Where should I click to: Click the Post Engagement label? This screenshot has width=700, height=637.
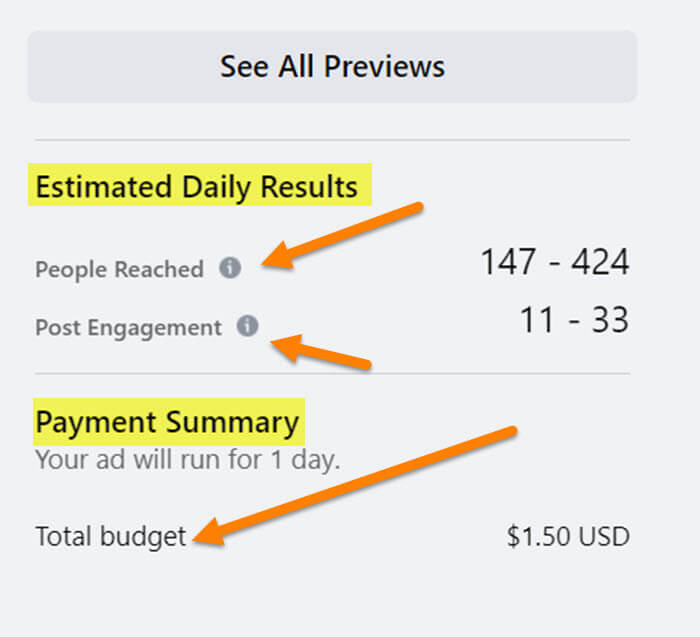[x=128, y=328]
